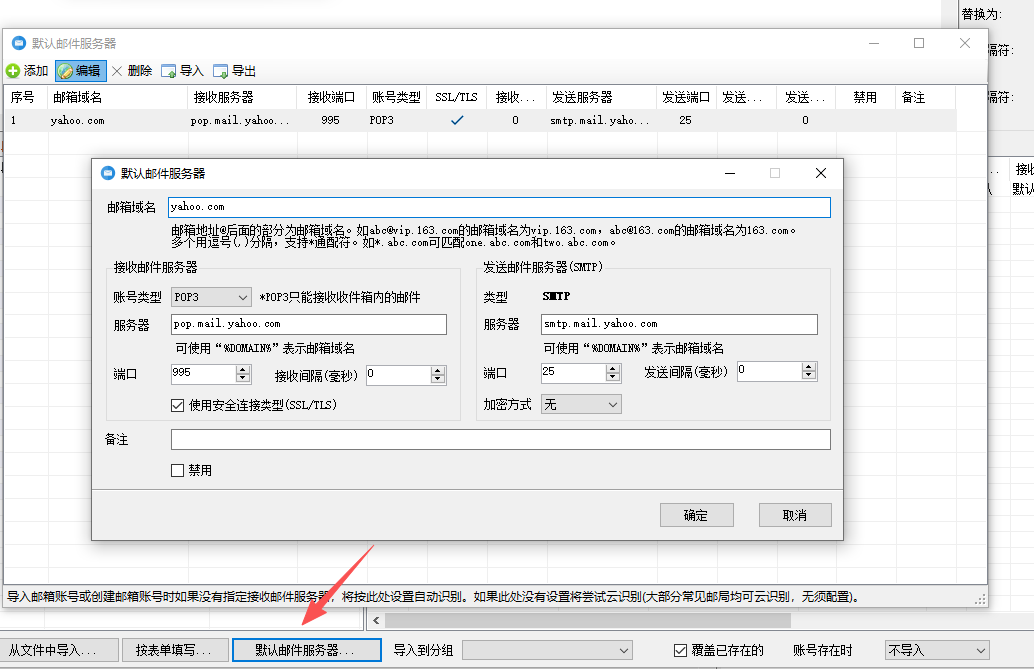This screenshot has height=669, width=1034.
Task: Click the receiving port 995 field
Action: tap(203, 373)
